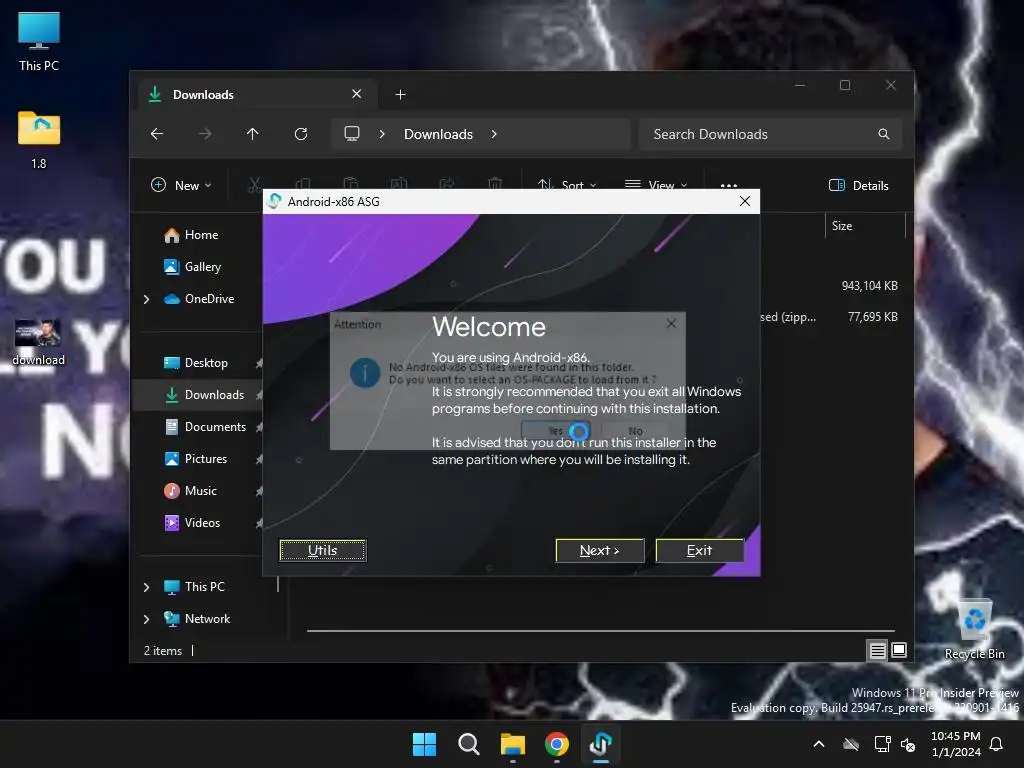Screen dimensions: 1024x768
Task: Open the notifications bell
Action: 997,744
